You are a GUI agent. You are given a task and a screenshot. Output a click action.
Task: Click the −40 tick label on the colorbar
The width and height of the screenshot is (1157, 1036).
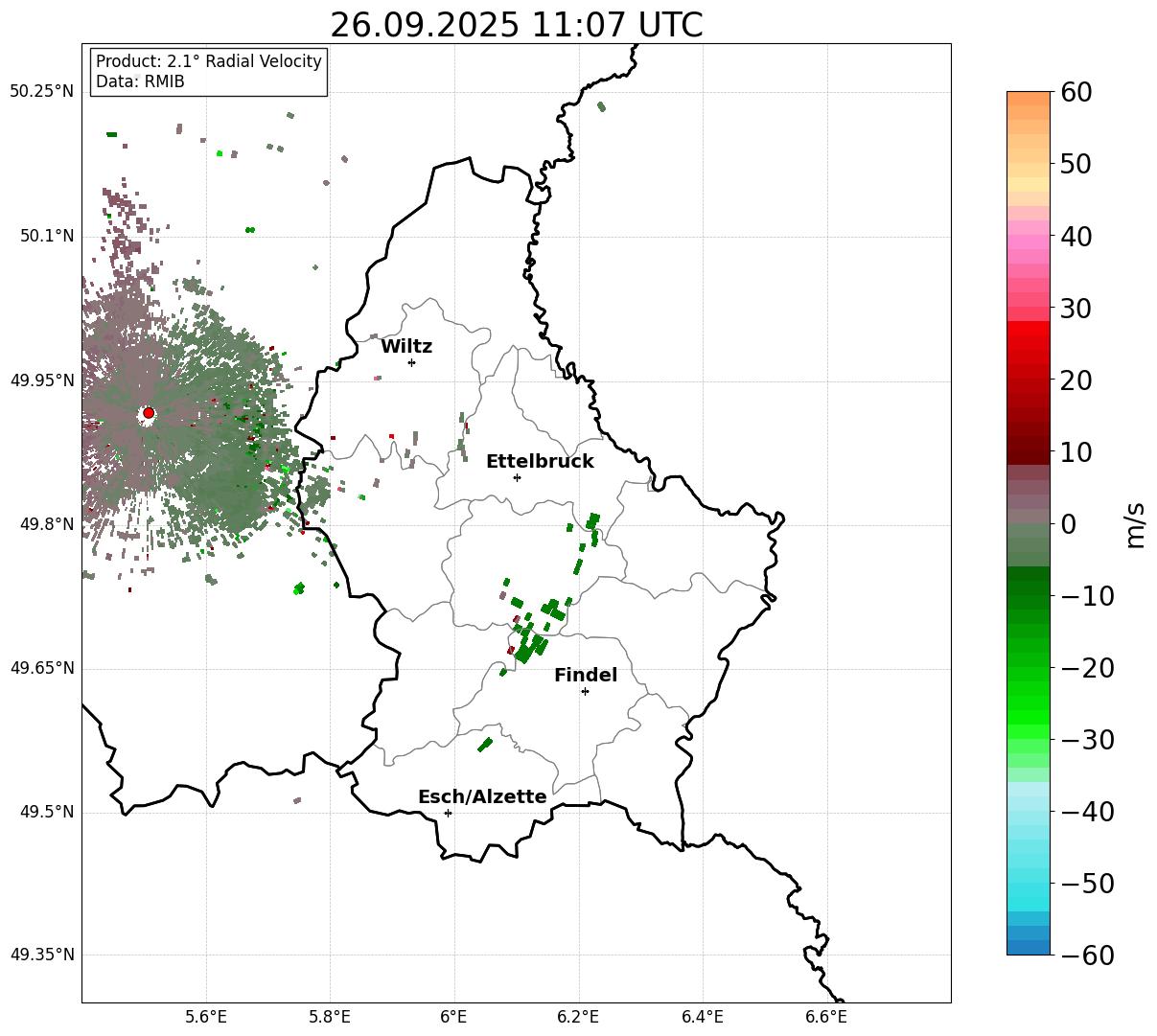point(1086,812)
